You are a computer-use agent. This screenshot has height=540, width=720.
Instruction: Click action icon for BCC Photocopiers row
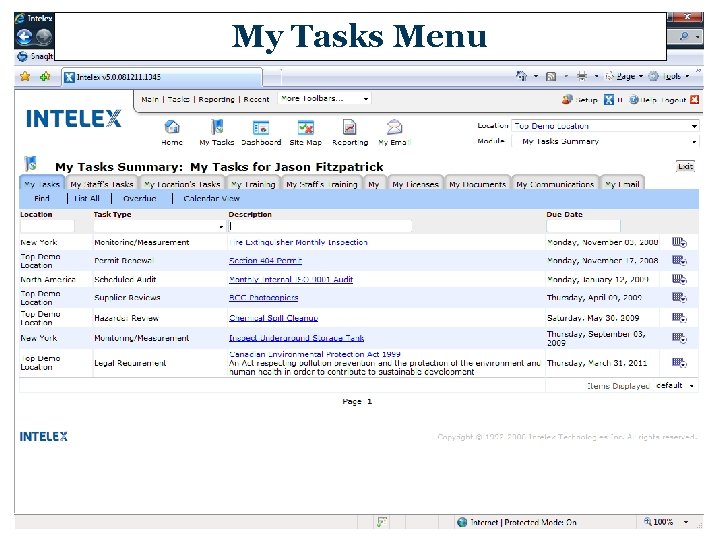pos(679,297)
